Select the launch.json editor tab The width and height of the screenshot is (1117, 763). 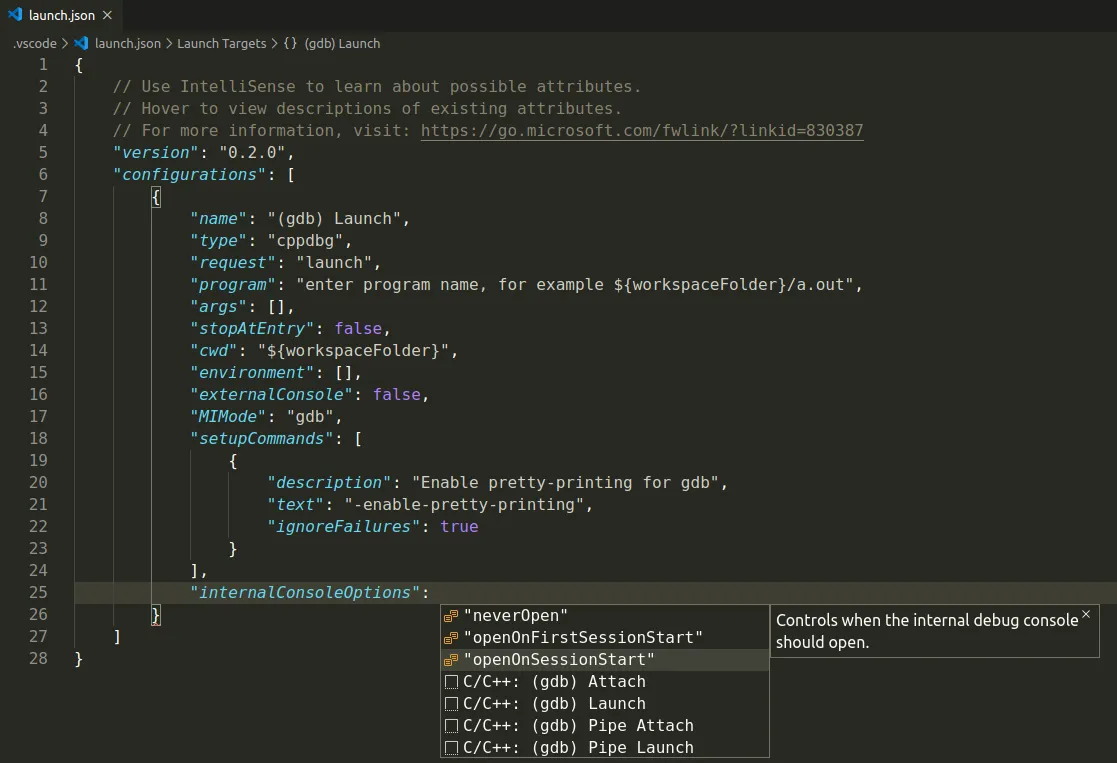coord(61,15)
